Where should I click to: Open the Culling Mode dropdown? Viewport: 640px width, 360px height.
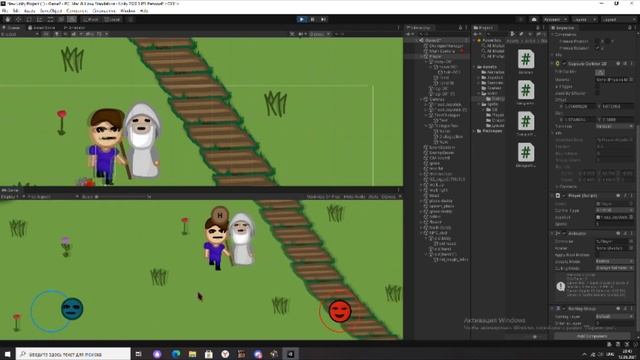click(614, 268)
